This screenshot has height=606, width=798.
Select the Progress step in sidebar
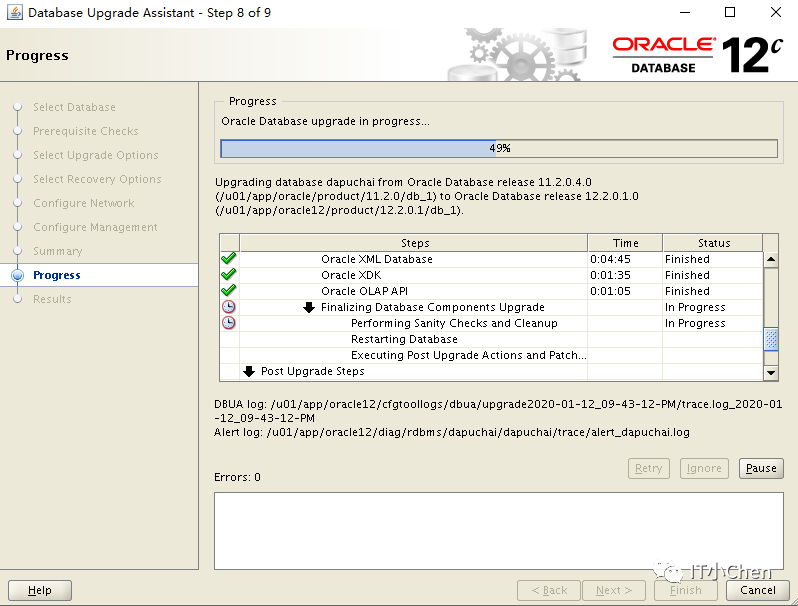(56, 275)
